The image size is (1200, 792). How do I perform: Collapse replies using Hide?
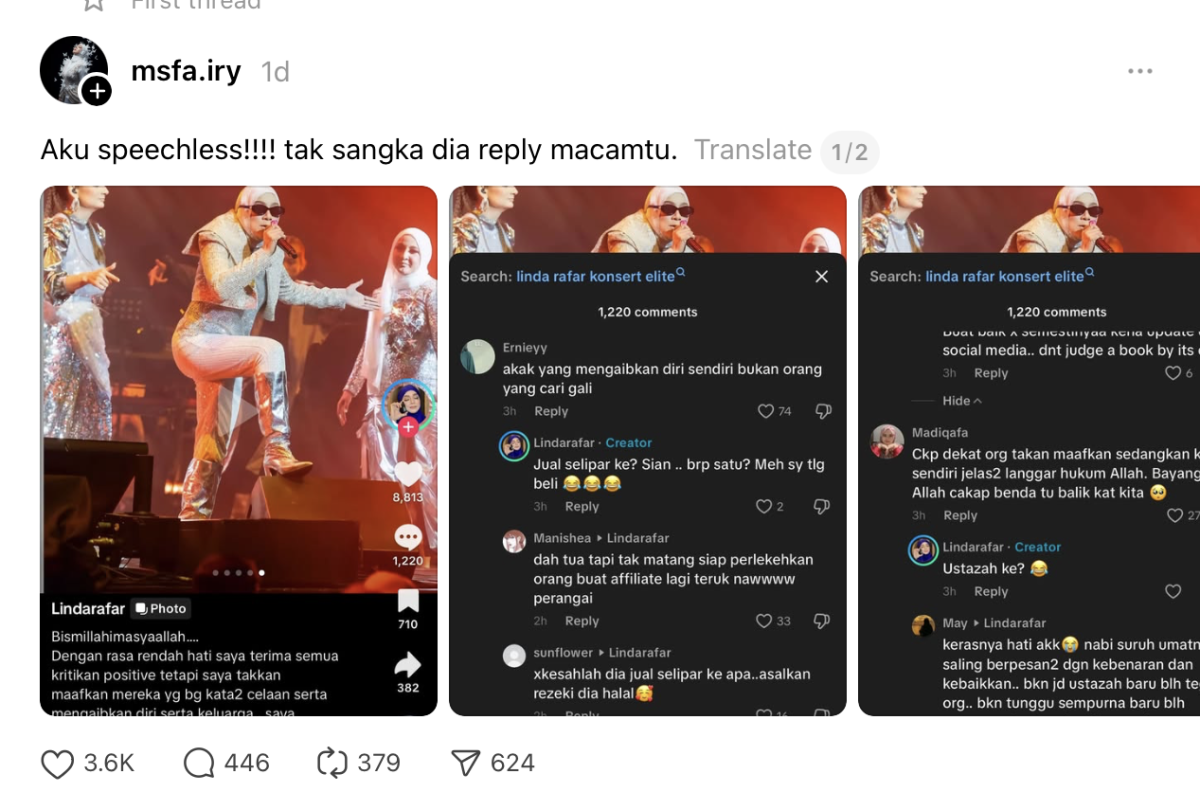(x=962, y=401)
